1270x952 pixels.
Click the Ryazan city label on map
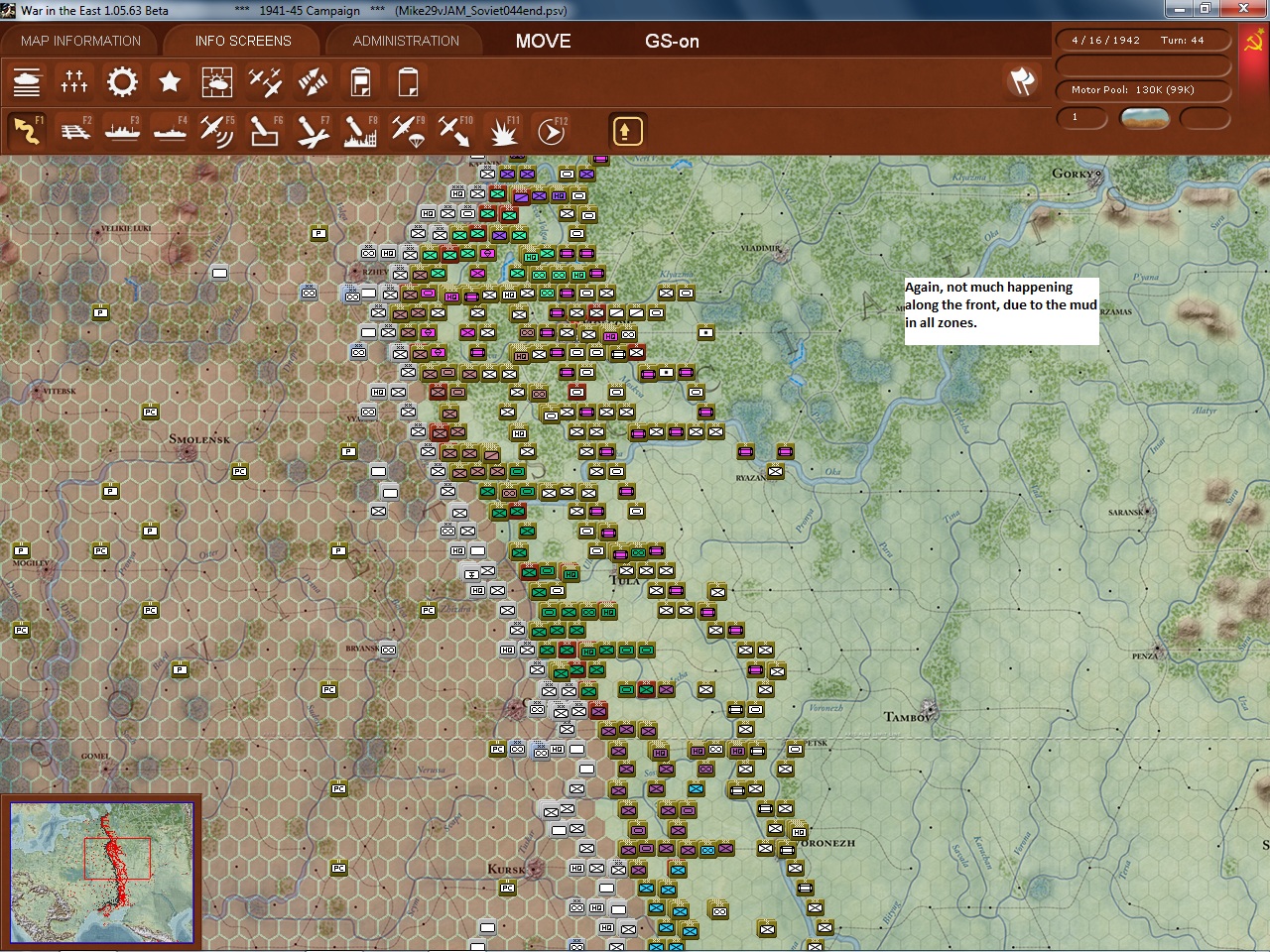pyautogui.click(x=750, y=478)
